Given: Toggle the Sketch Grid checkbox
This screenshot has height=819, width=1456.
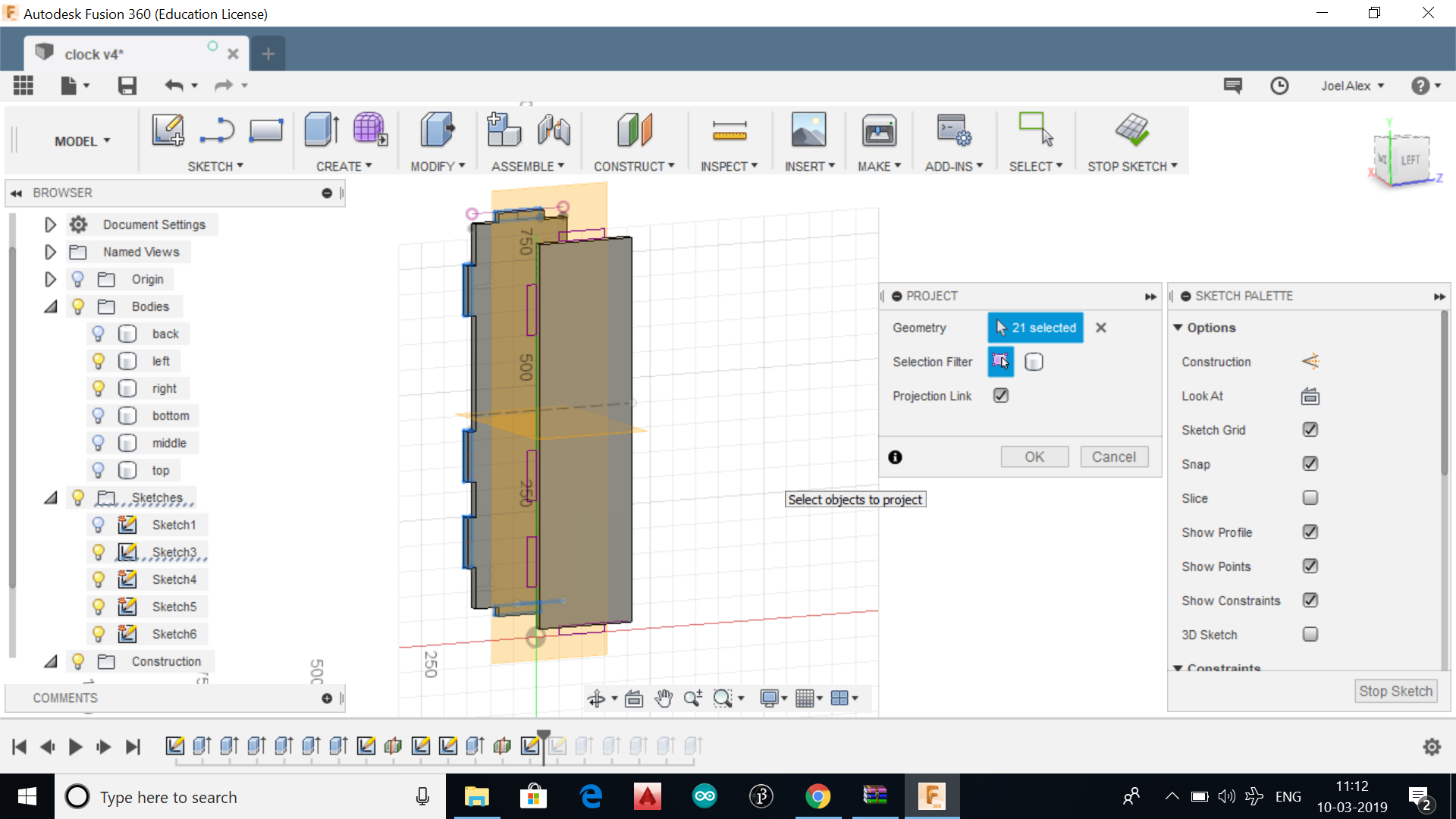Looking at the screenshot, I should [x=1310, y=430].
